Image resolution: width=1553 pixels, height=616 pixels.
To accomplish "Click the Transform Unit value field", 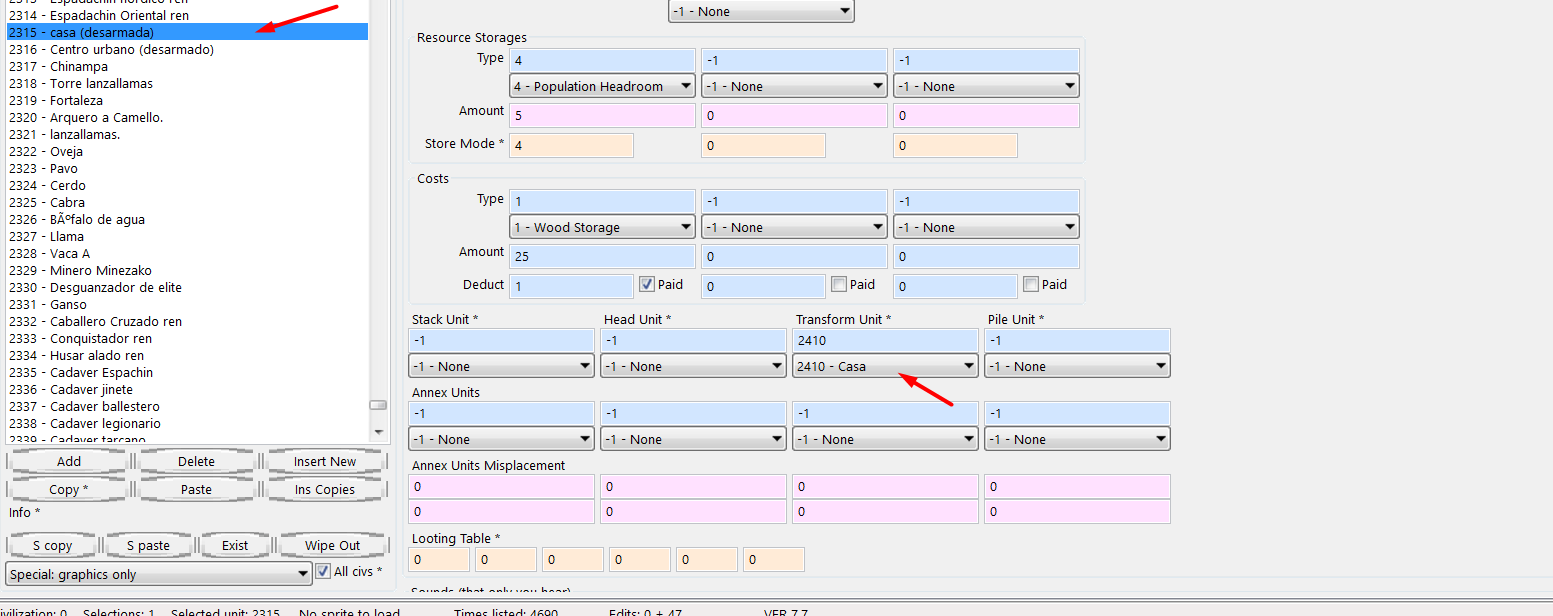I will point(884,341).
